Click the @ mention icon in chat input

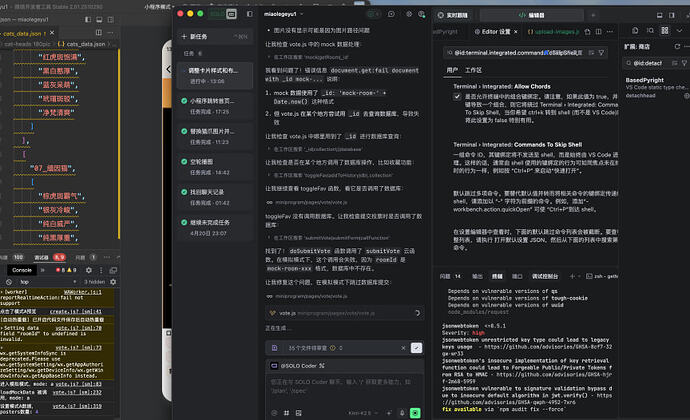coord(274,413)
